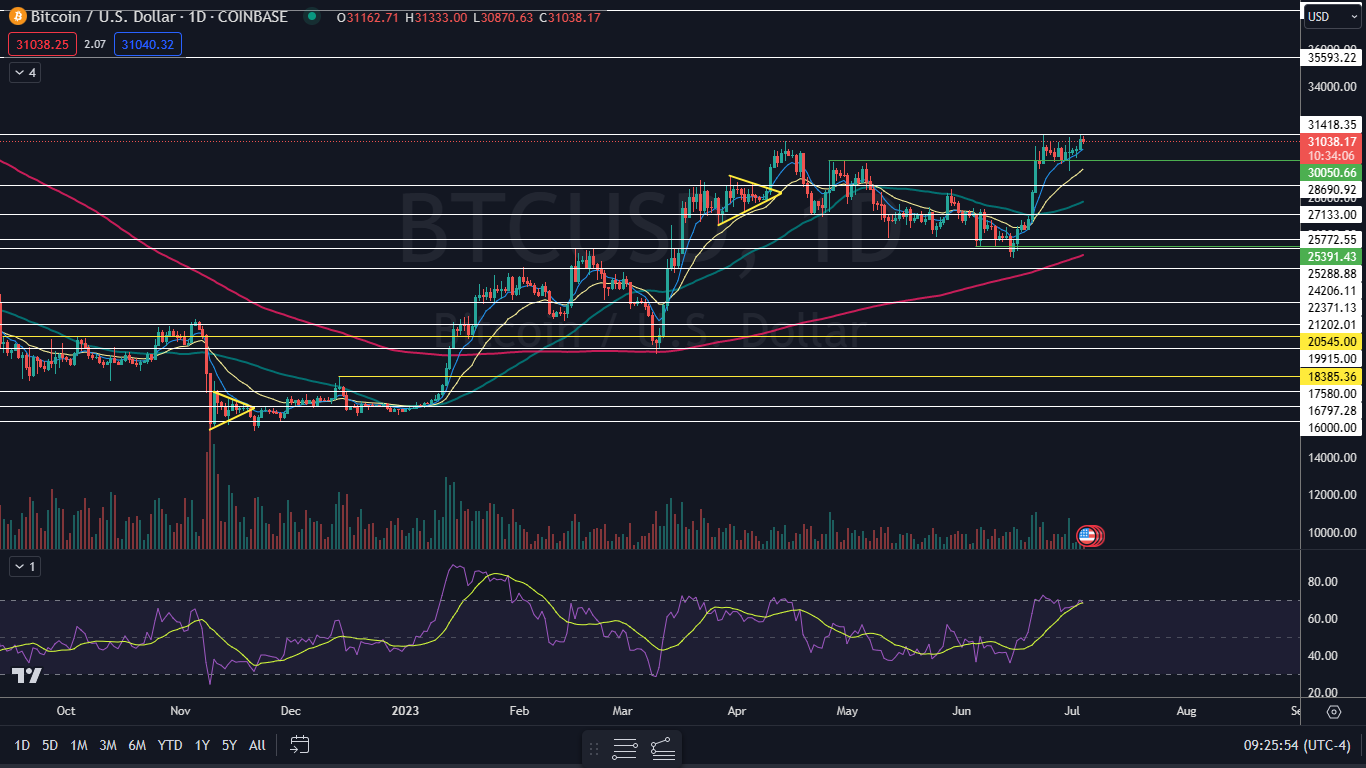This screenshot has height=768, width=1366.
Task: Select the YTD time range
Action: coord(170,745)
